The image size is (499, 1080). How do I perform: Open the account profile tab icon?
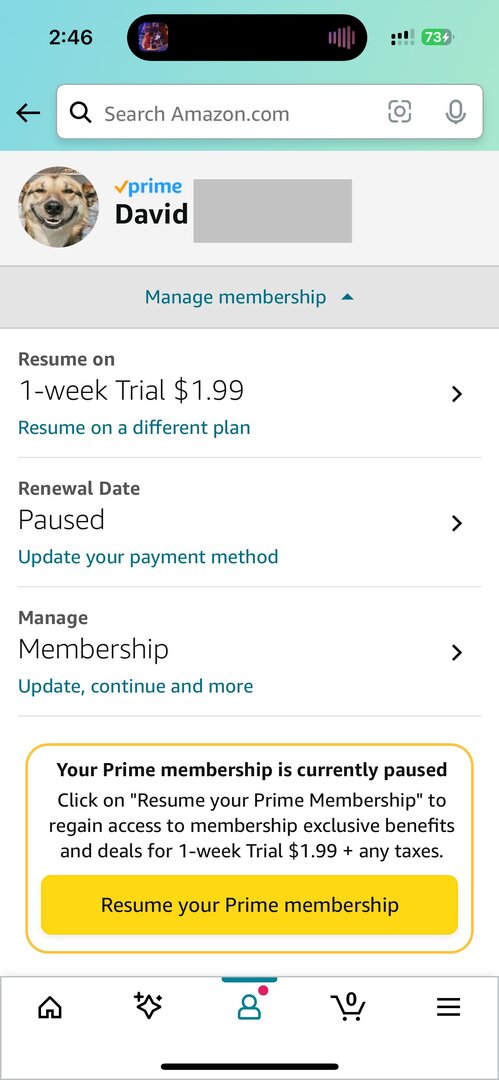tap(250, 1005)
